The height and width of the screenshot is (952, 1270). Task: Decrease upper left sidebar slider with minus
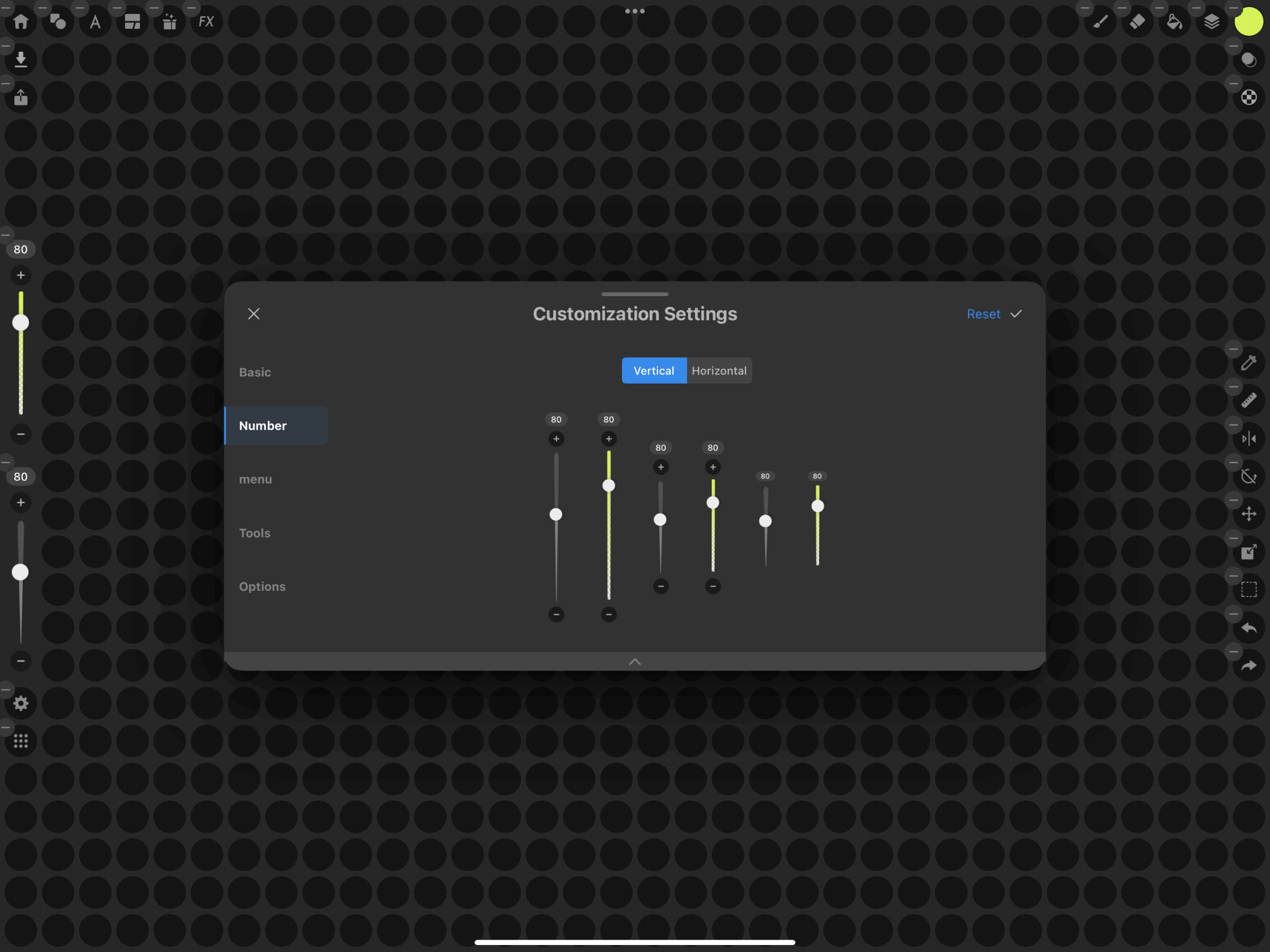coord(21,434)
